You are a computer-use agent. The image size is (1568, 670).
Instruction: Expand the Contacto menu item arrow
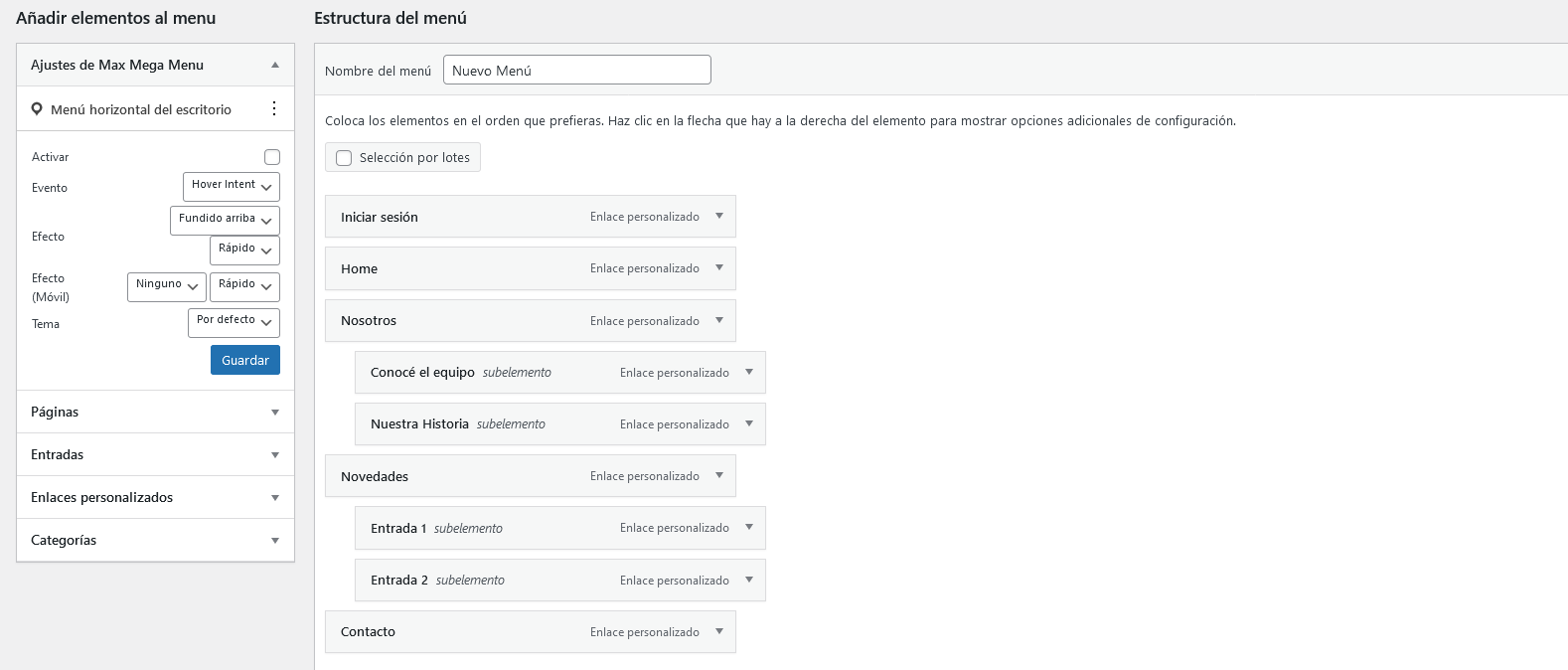click(719, 631)
